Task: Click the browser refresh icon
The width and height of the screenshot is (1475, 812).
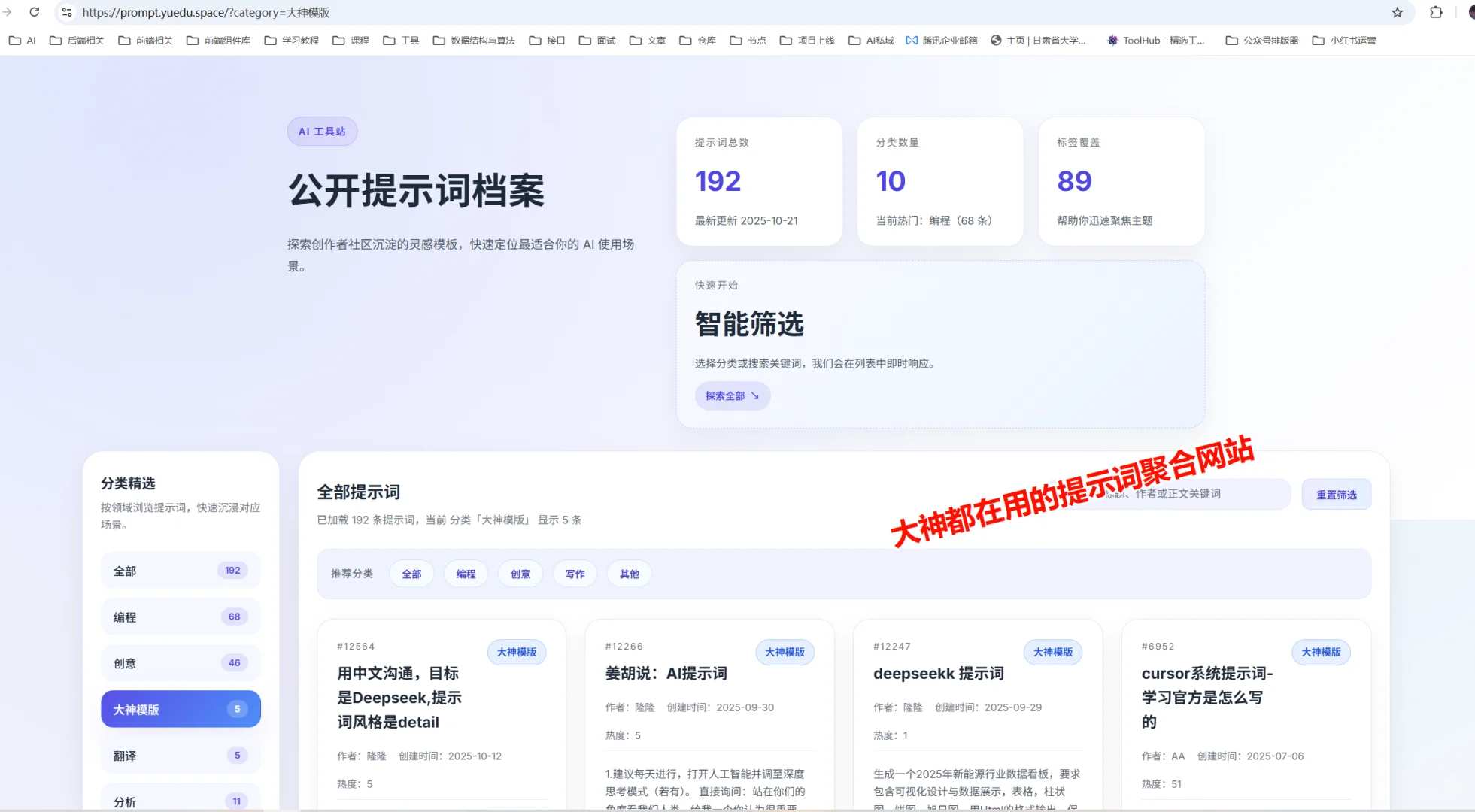Action: point(36,12)
